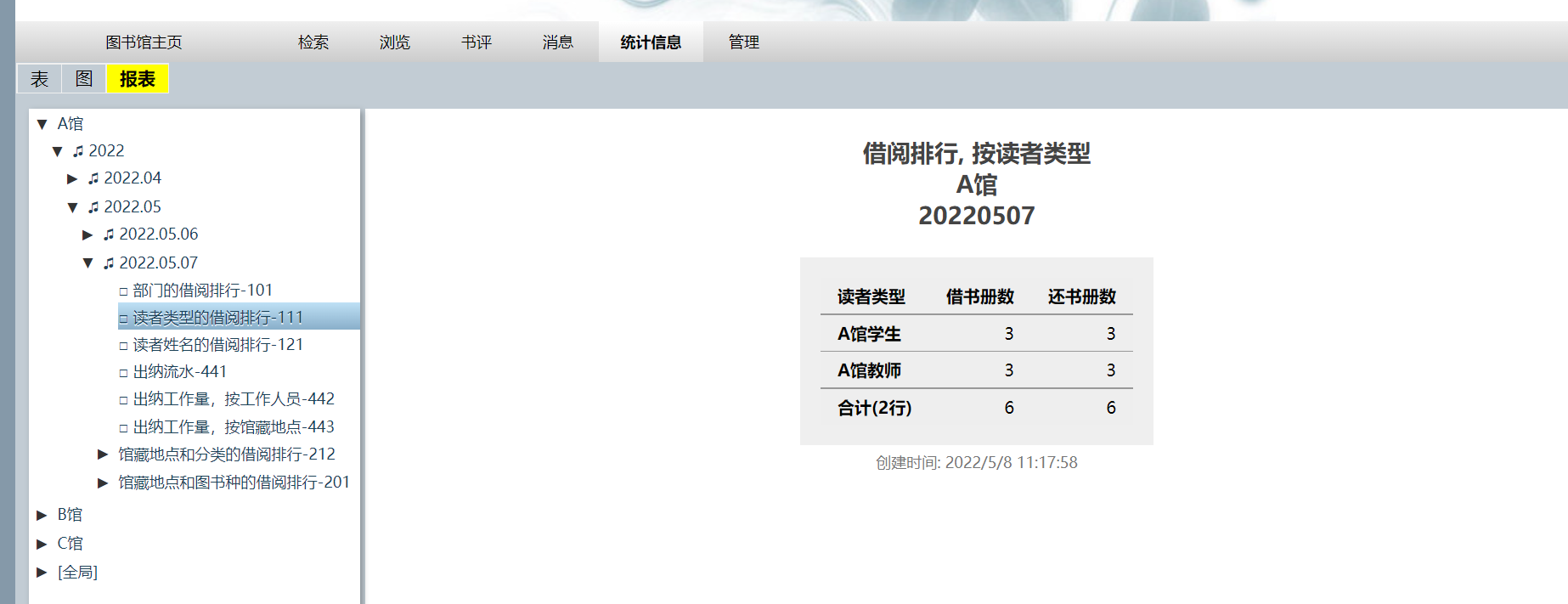Click the A馆教师 row label
Screen dimensions: 1568x604
pyautogui.click(x=869, y=370)
